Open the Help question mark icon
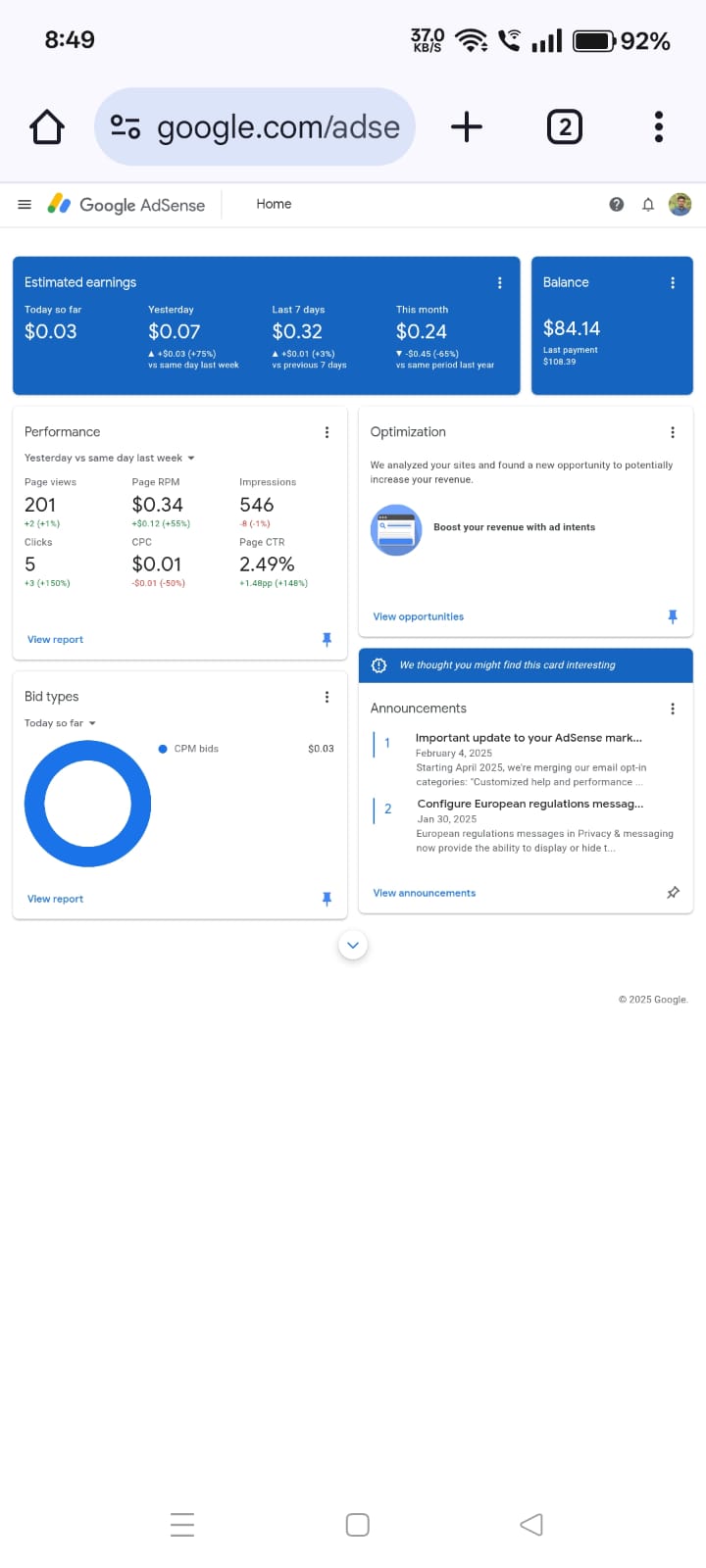This screenshot has height=1568, width=706. click(616, 204)
